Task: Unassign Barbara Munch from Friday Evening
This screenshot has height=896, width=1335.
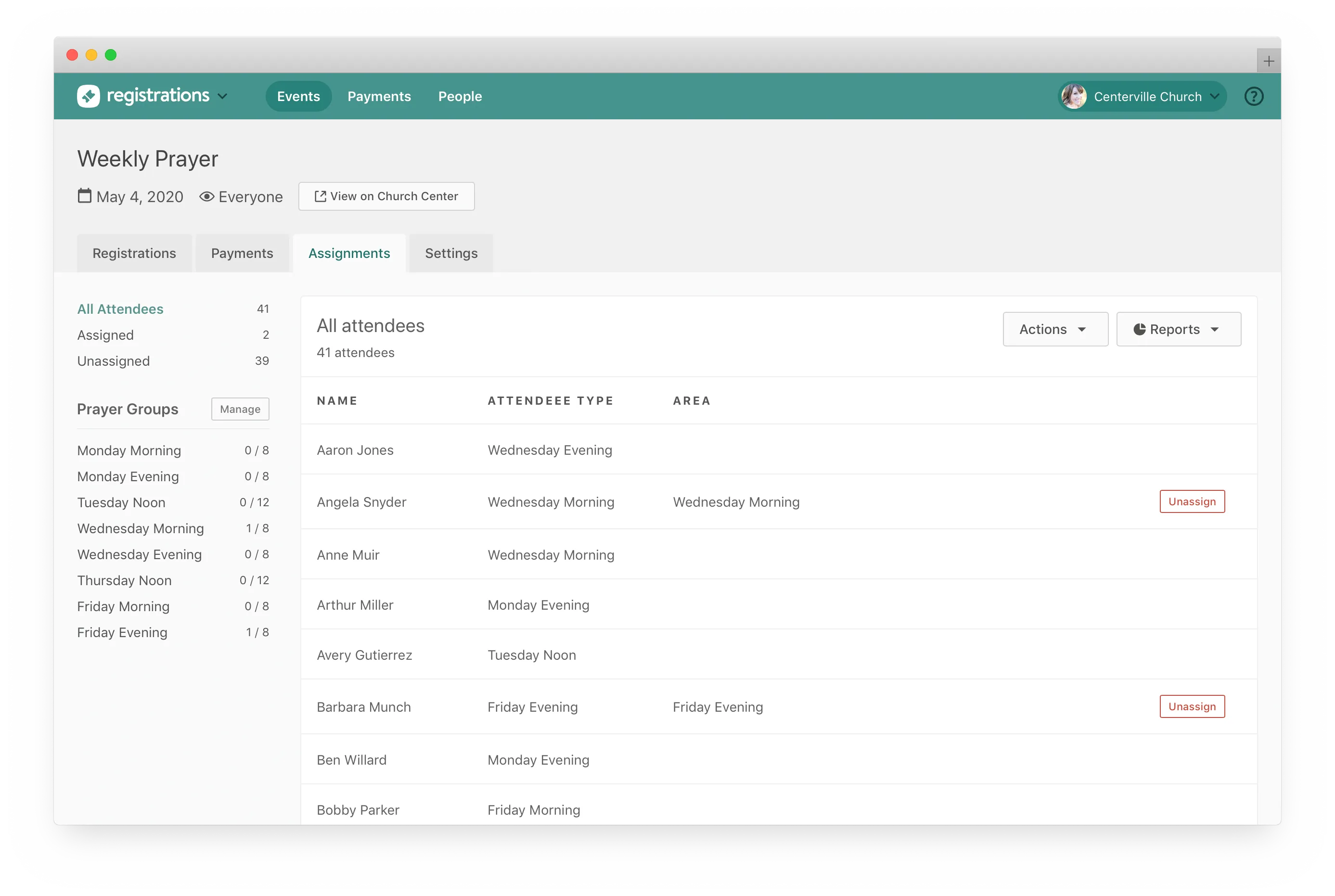Action: click(x=1192, y=707)
